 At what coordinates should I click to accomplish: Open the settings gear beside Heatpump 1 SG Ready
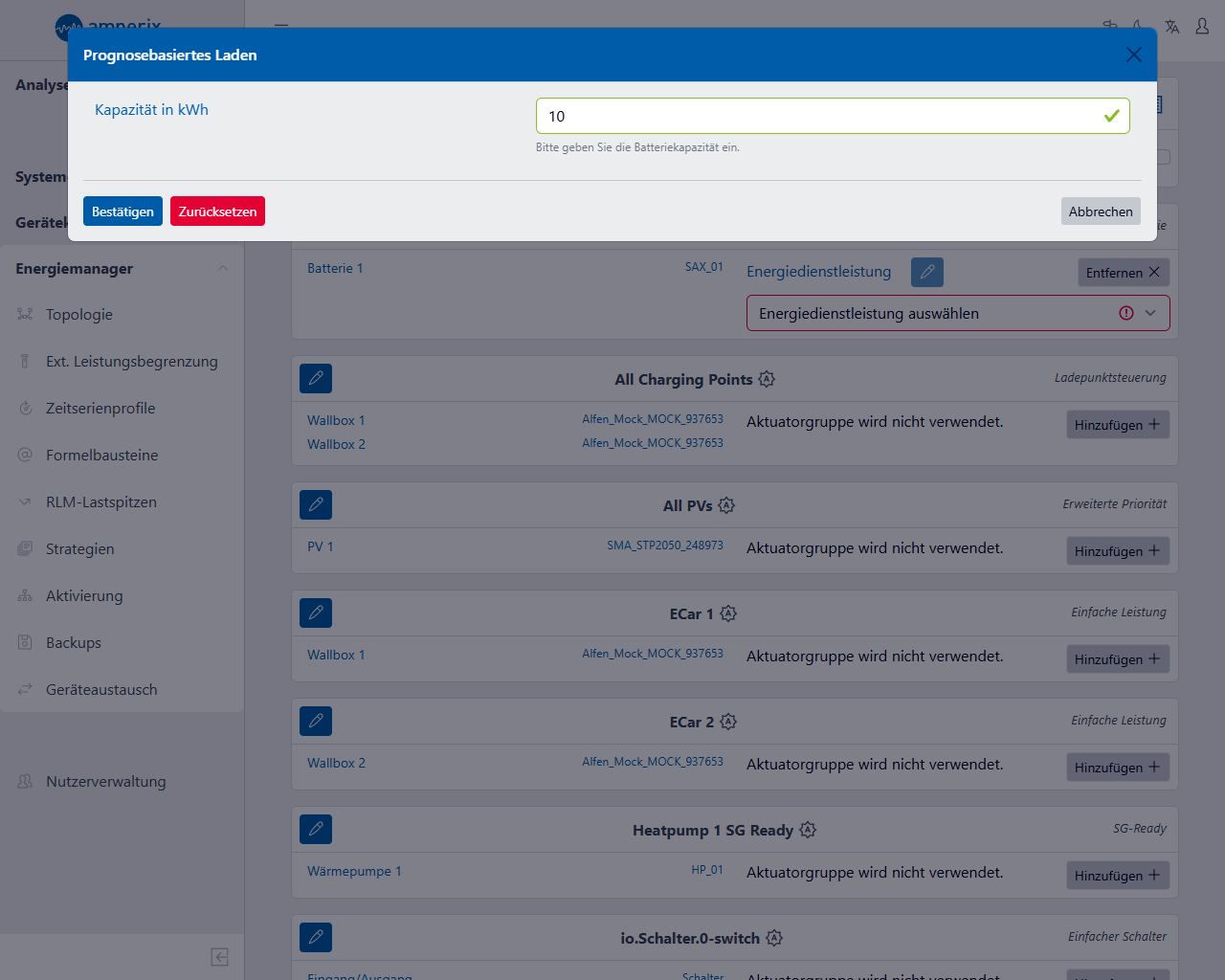808,830
